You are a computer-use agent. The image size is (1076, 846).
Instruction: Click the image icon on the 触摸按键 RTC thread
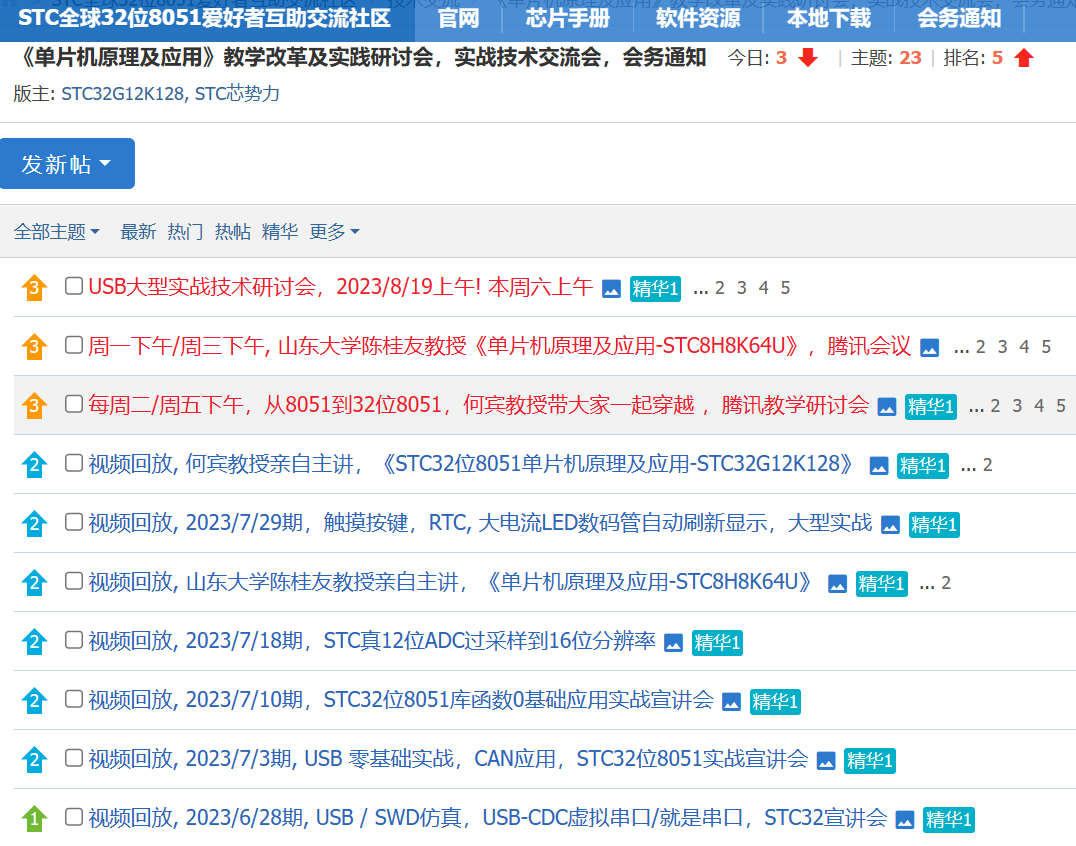coord(890,526)
